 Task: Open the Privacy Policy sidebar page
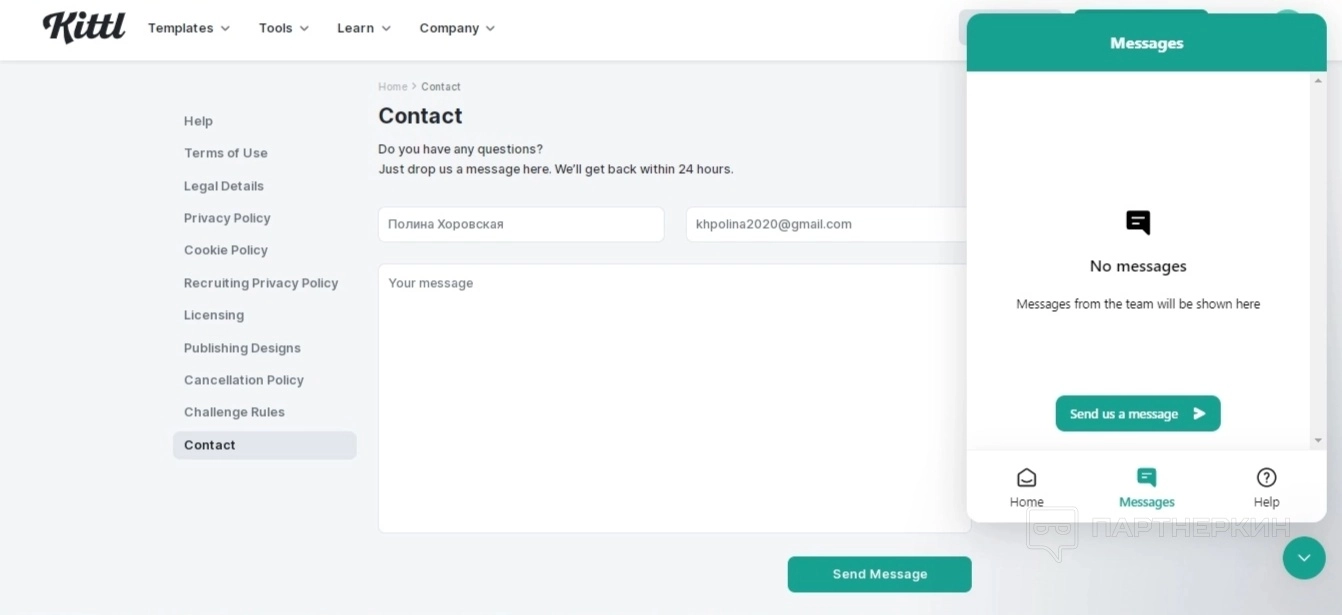[x=227, y=218]
